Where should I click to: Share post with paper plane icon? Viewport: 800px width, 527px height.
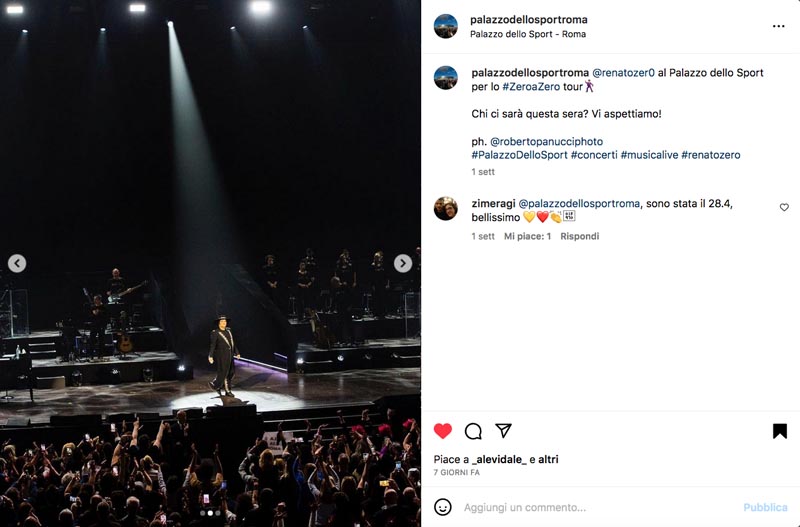pos(503,431)
